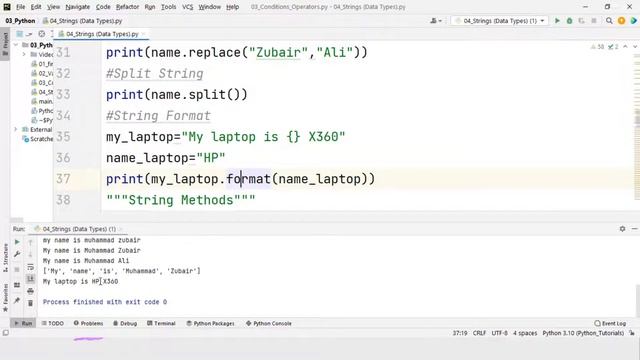Click the greyed Stop icon in the main toolbar
The width and height of the screenshot is (640, 360).
click(x=594, y=20)
